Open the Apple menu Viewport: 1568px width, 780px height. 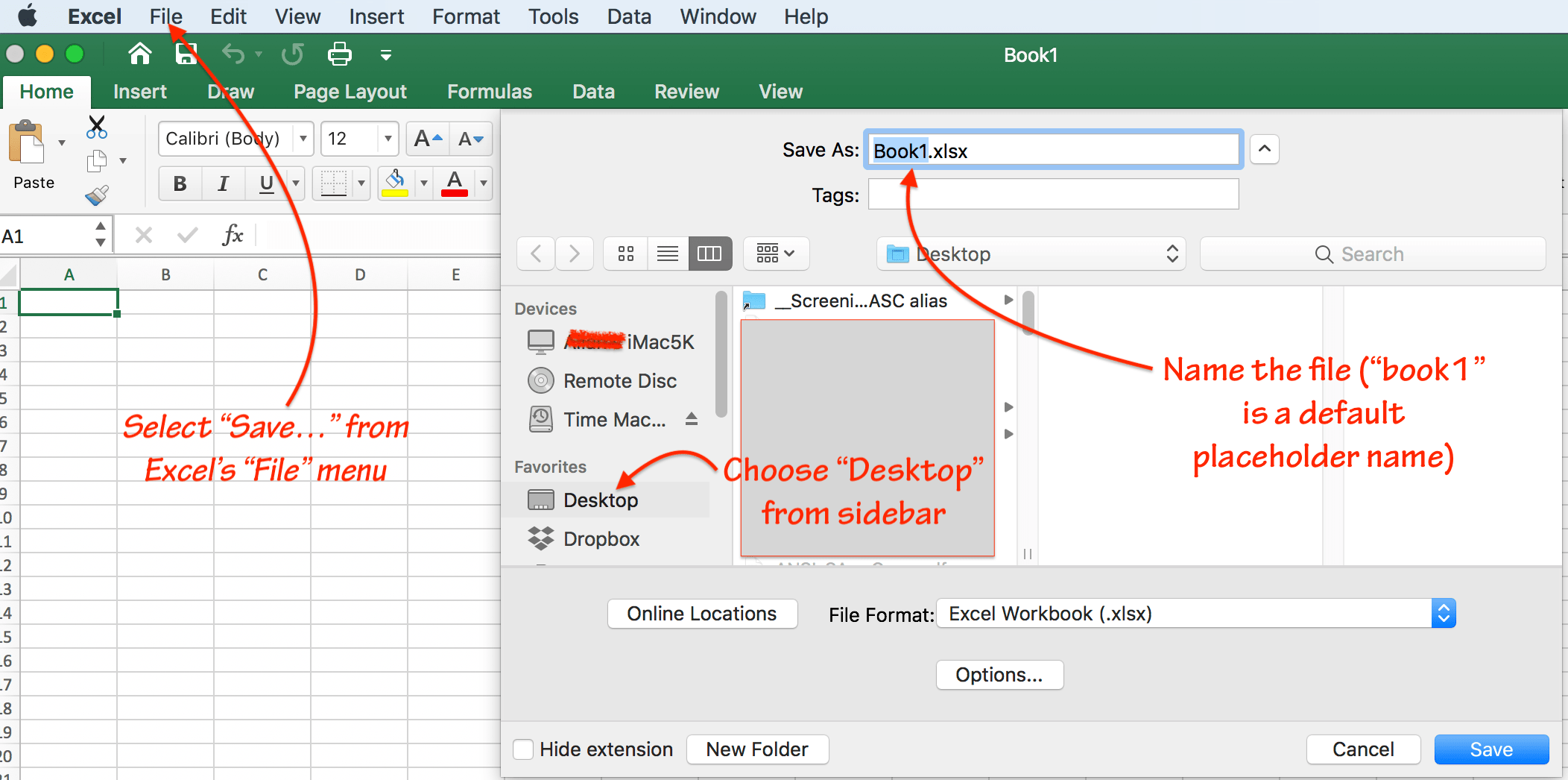(28, 16)
